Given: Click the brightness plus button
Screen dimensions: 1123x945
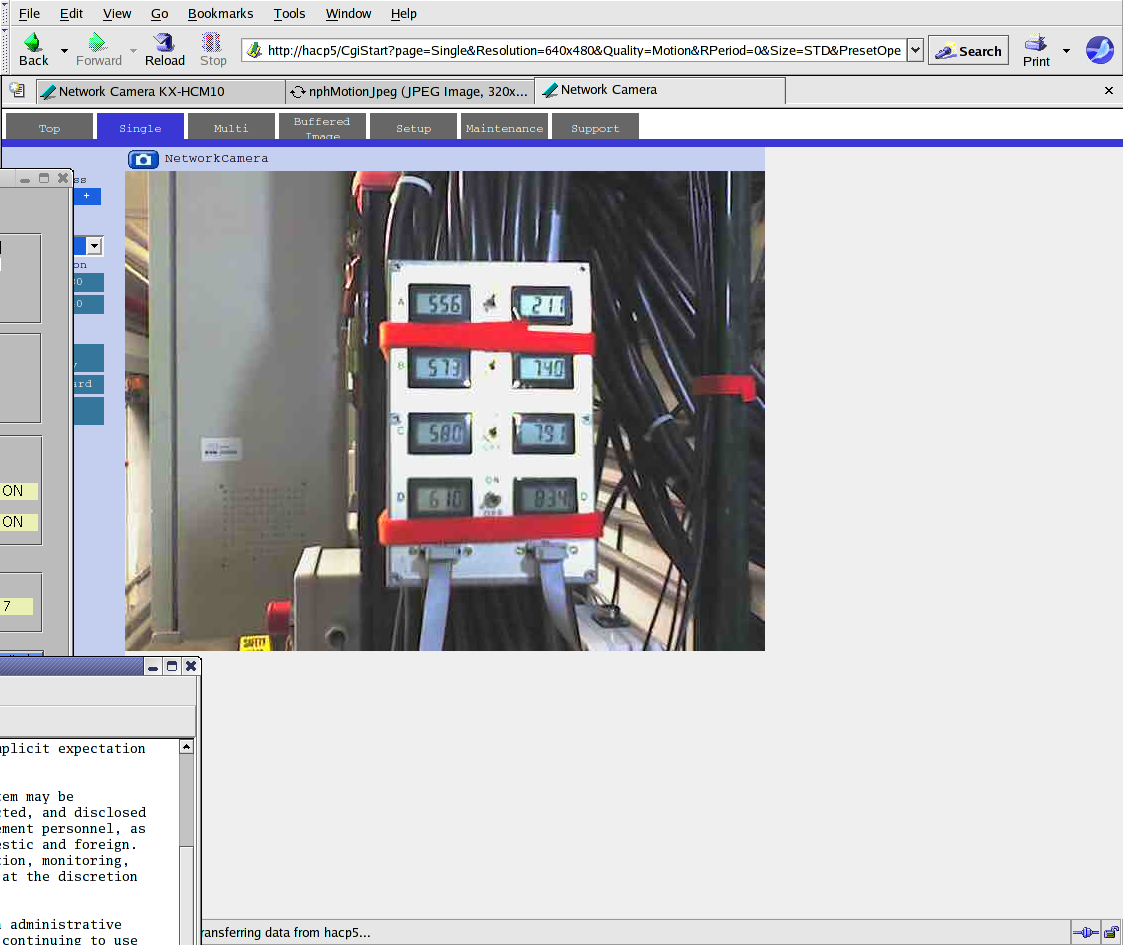Looking at the screenshot, I should [x=87, y=196].
